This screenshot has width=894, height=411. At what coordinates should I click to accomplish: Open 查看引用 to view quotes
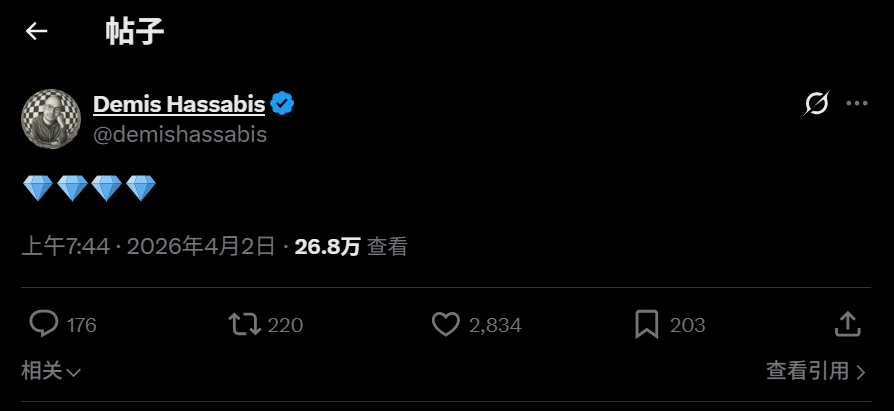816,372
